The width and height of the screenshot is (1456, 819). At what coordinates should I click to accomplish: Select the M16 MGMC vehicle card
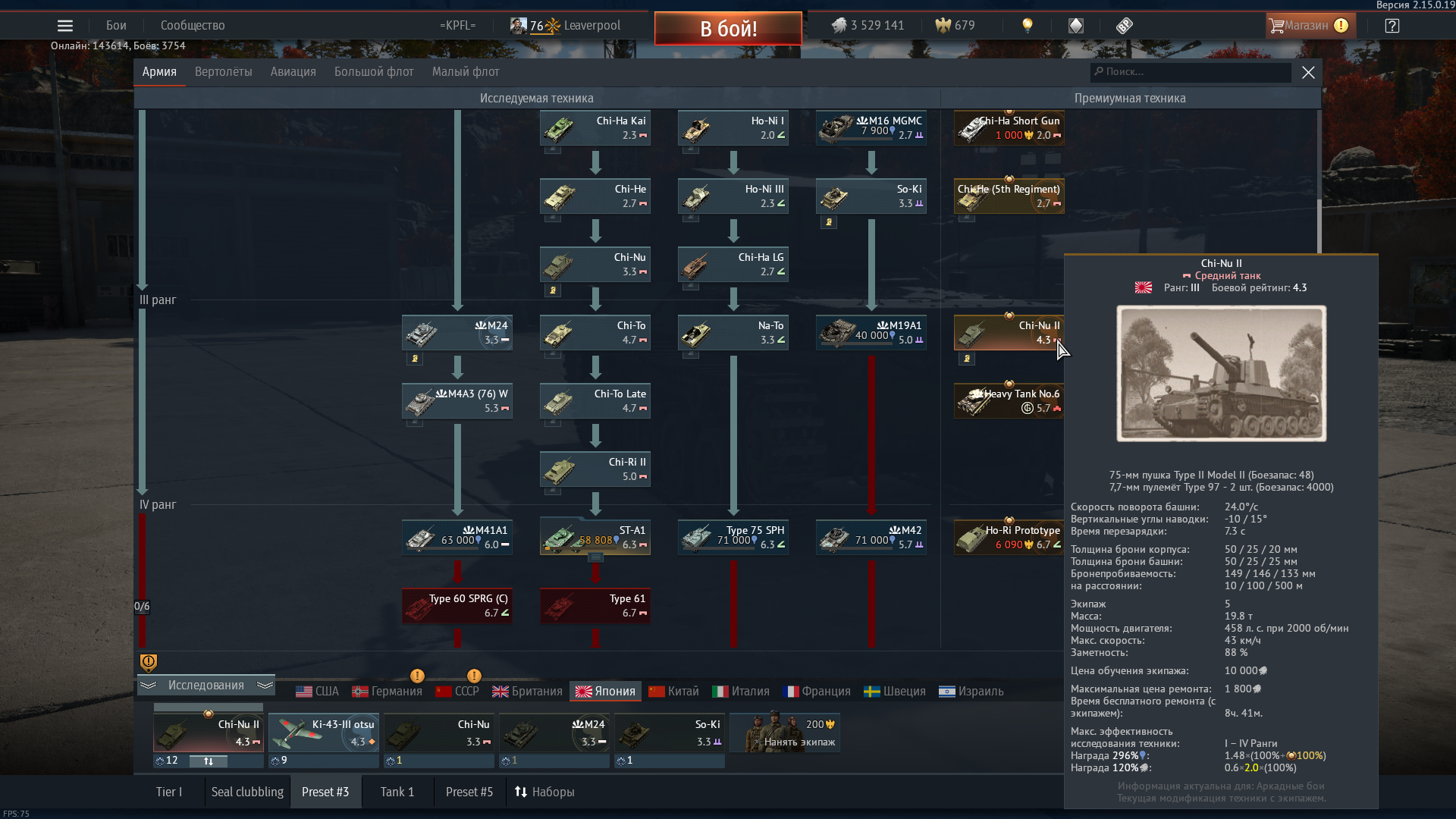(x=871, y=128)
